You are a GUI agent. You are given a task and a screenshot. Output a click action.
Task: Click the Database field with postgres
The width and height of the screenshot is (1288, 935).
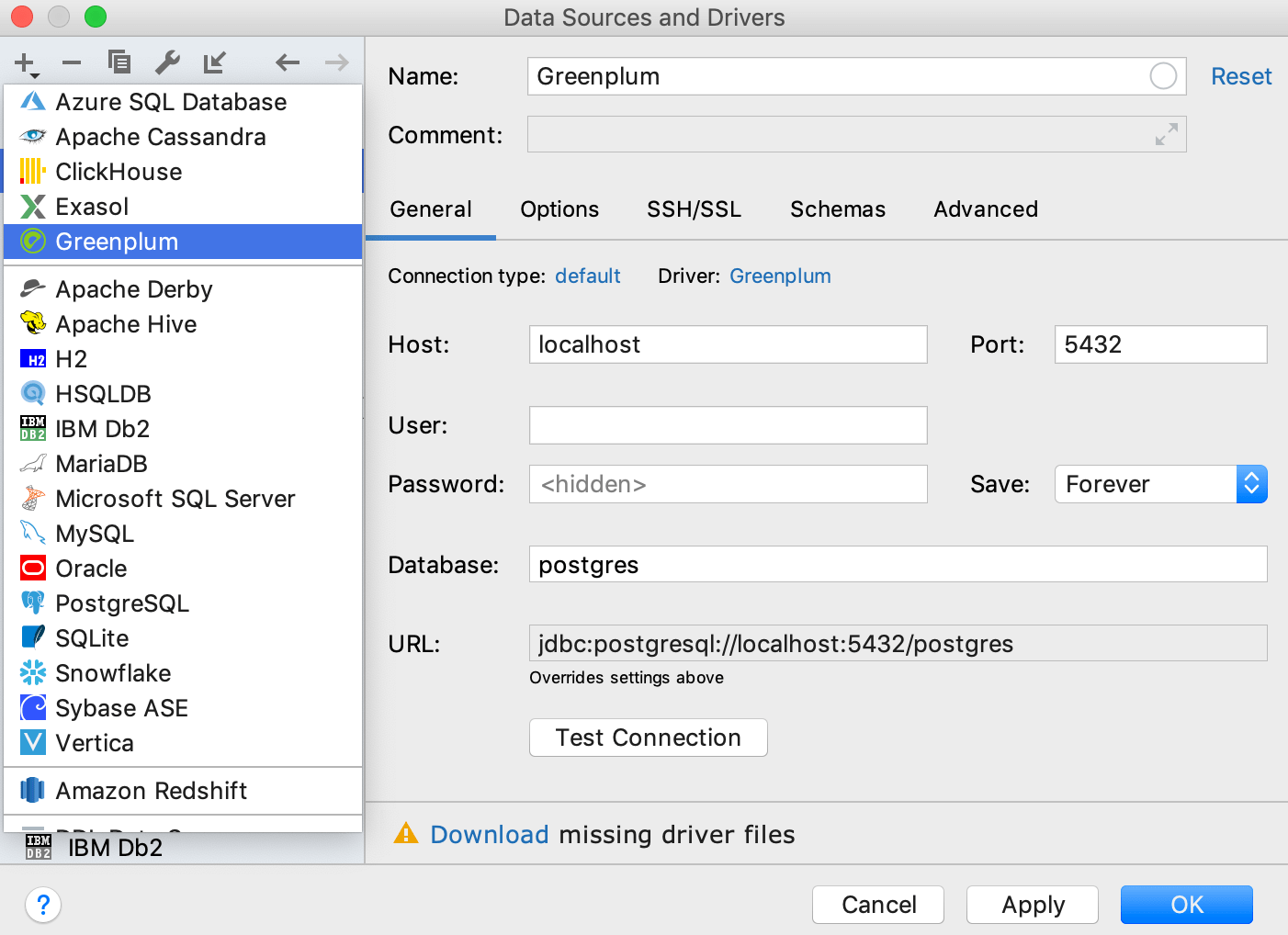898,564
